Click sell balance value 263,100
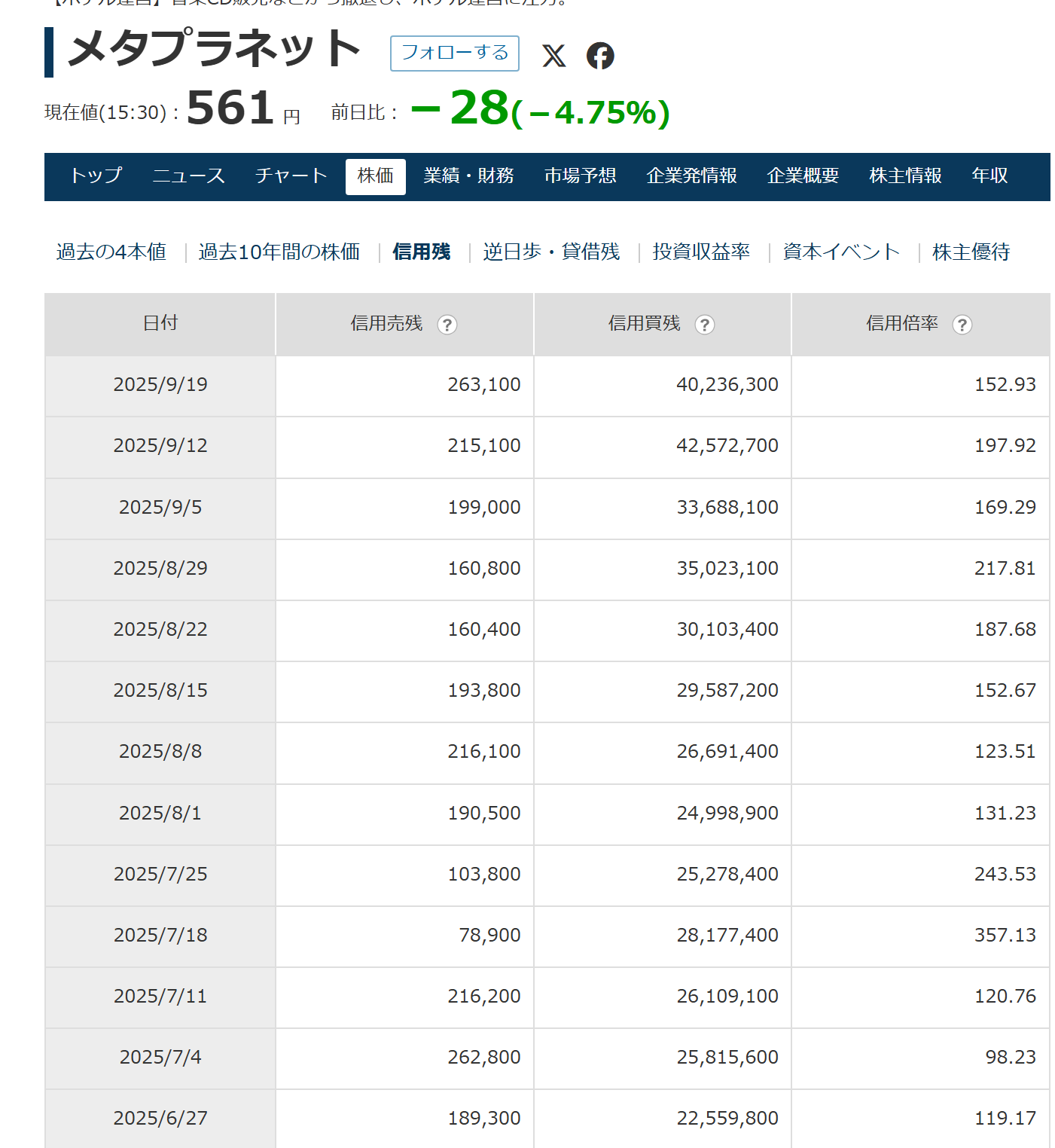This screenshot has width=1055, height=1148. tap(484, 385)
